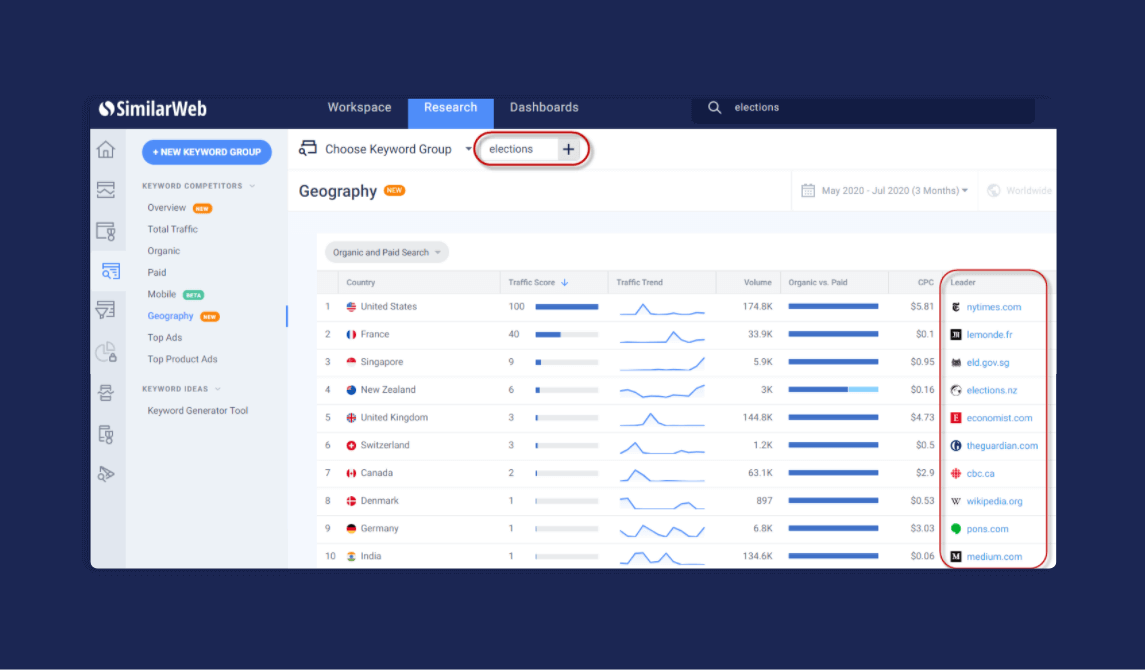Open the keyword research magnifier icon in sidebar

click(108, 271)
